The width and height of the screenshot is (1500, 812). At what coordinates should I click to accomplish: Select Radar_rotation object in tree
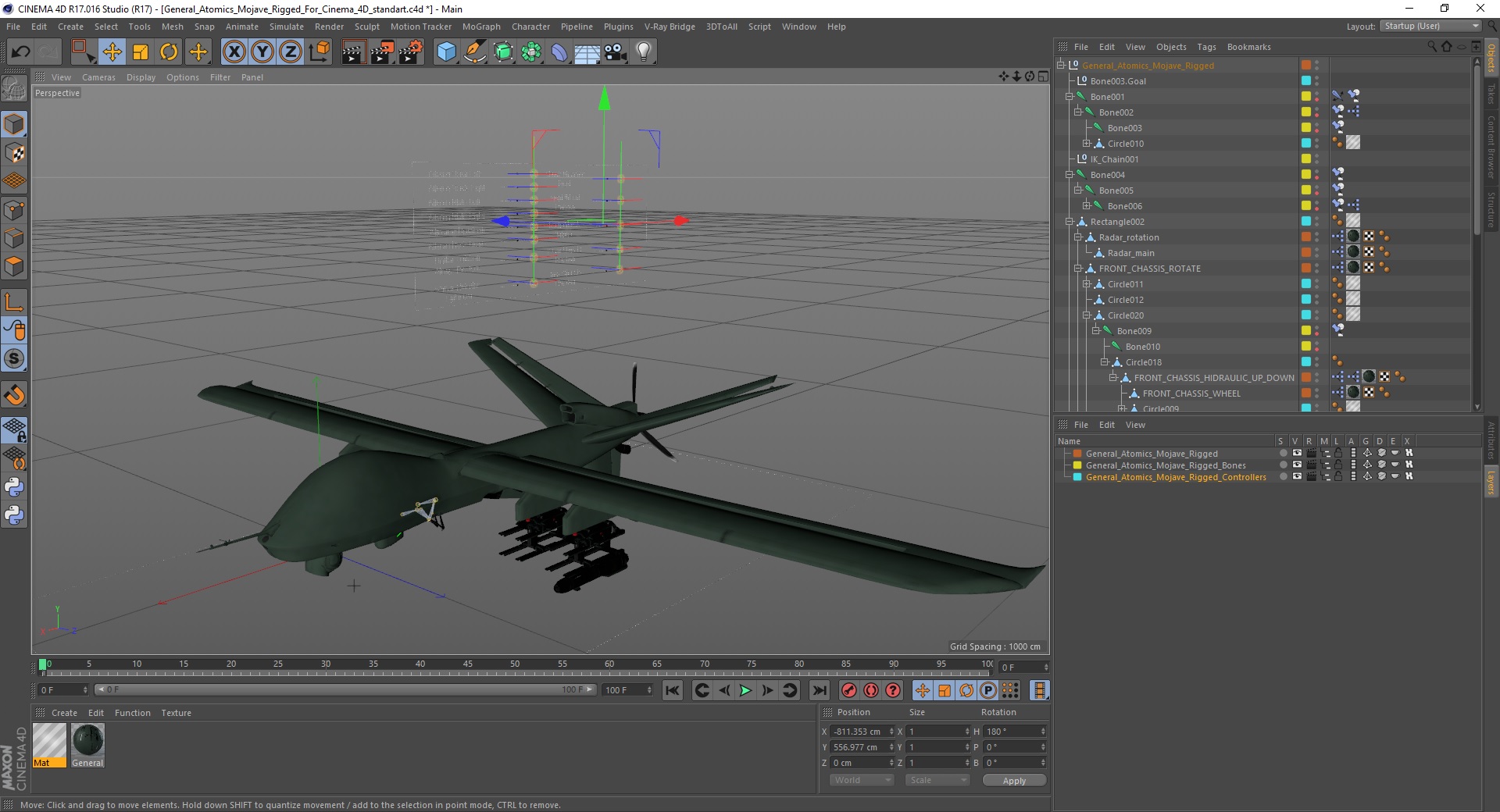(1128, 237)
